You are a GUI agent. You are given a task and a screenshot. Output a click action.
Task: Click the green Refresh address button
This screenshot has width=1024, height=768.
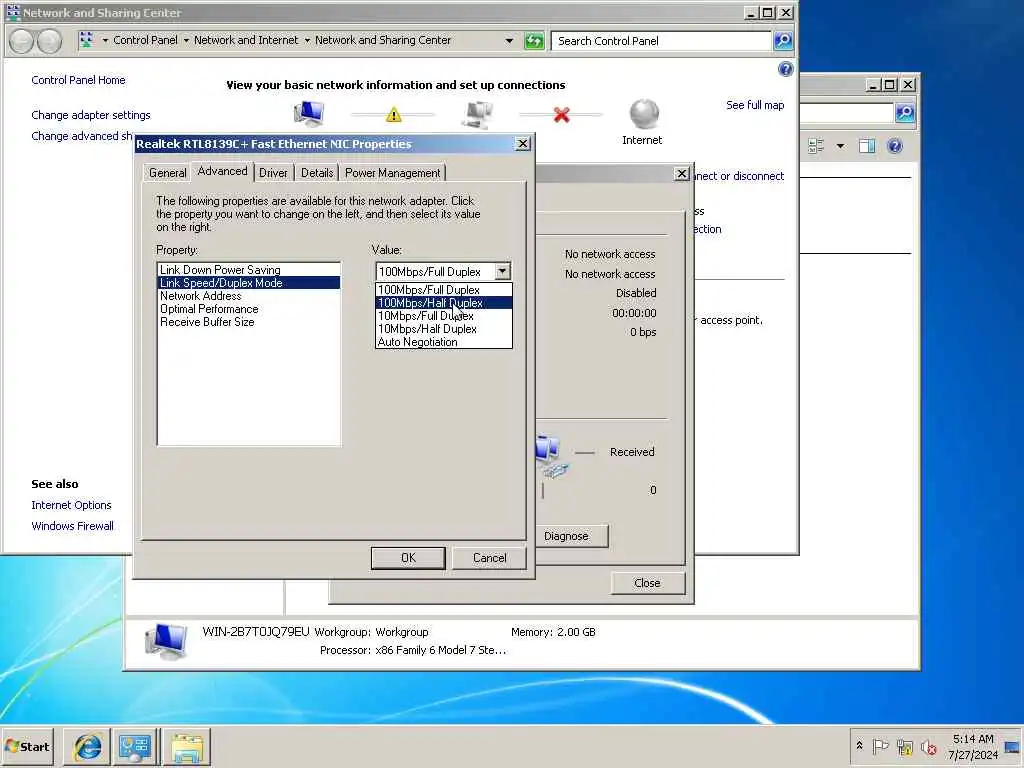(534, 41)
